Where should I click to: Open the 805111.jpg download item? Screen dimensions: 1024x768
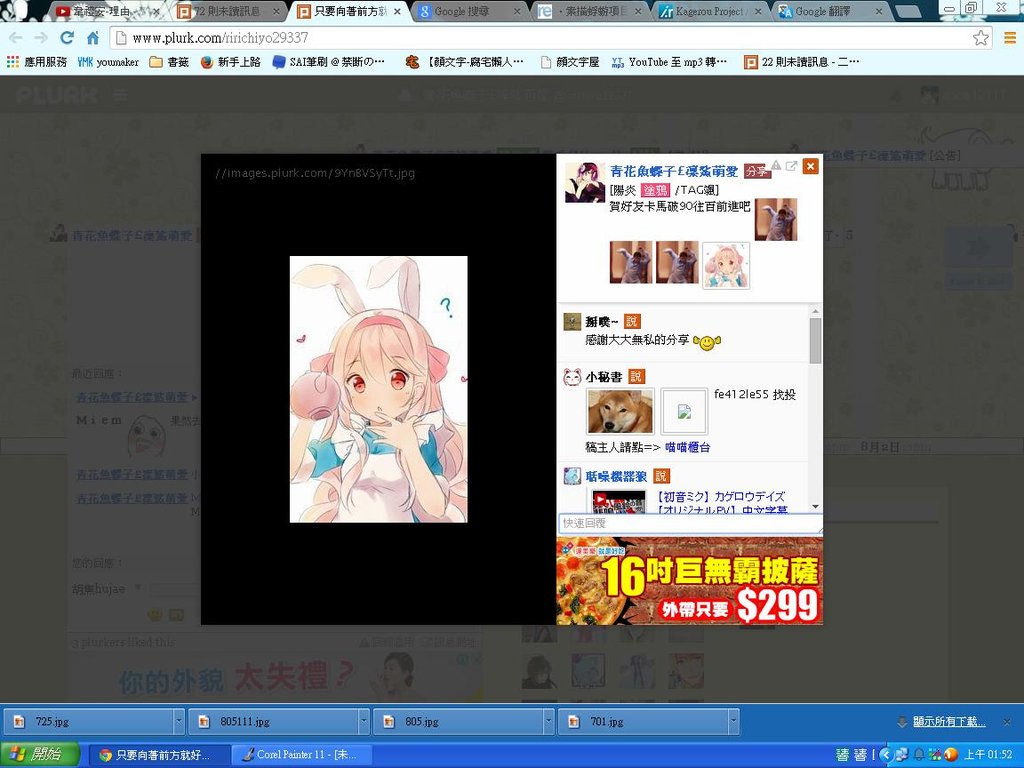point(274,722)
